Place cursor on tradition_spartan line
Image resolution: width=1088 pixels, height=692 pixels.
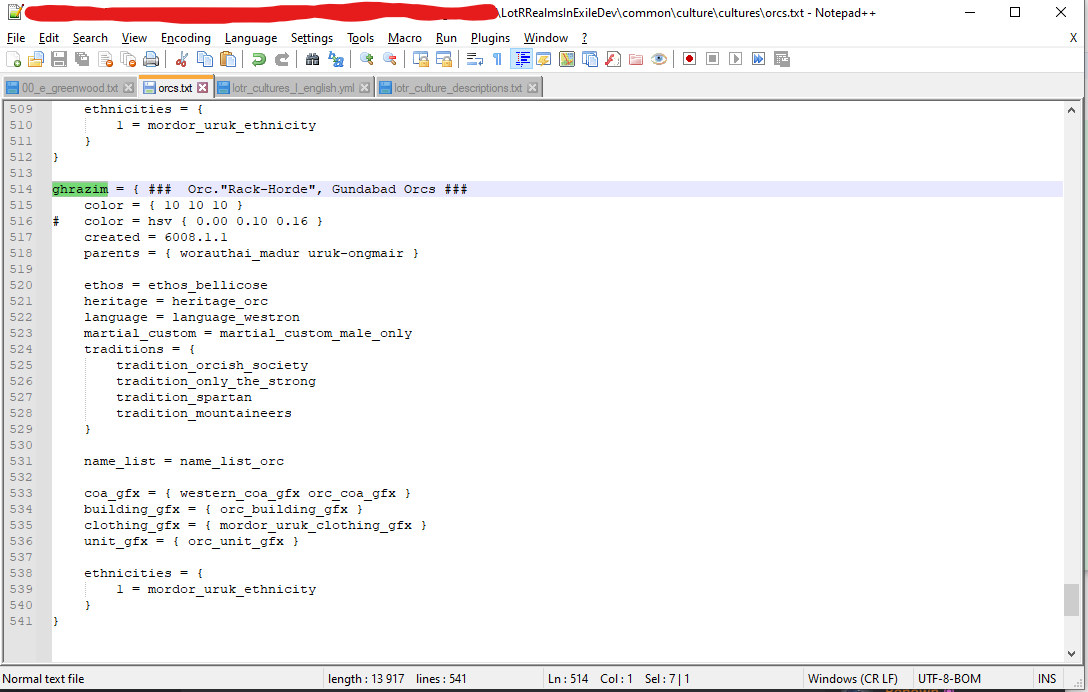coord(184,397)
